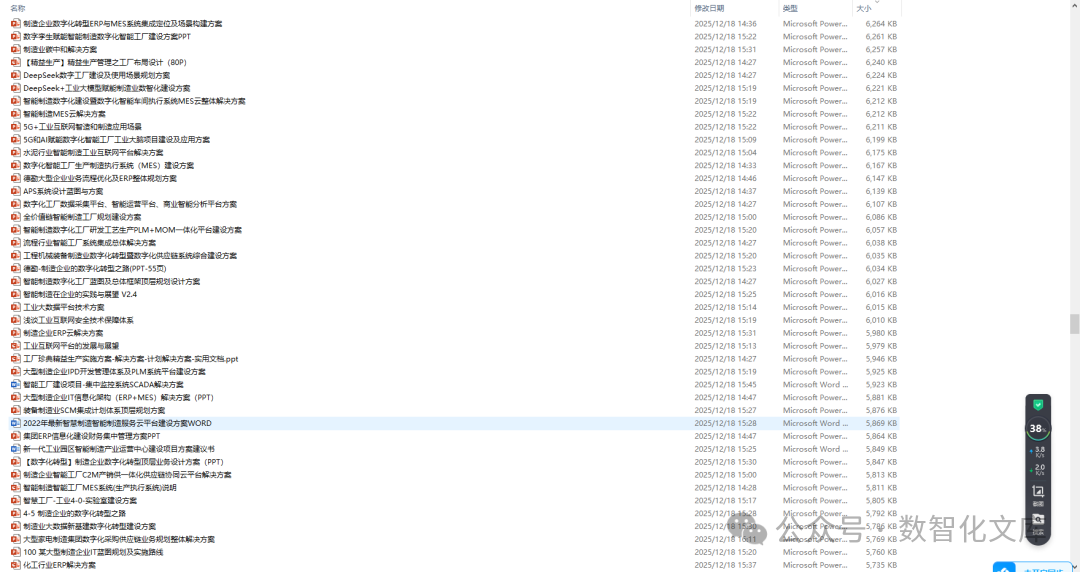Click the PowerPoint icon of 制造企业ERP云解决方案
The height and width of the screenshot is (572, 1080).
click(x=16, y=333)
